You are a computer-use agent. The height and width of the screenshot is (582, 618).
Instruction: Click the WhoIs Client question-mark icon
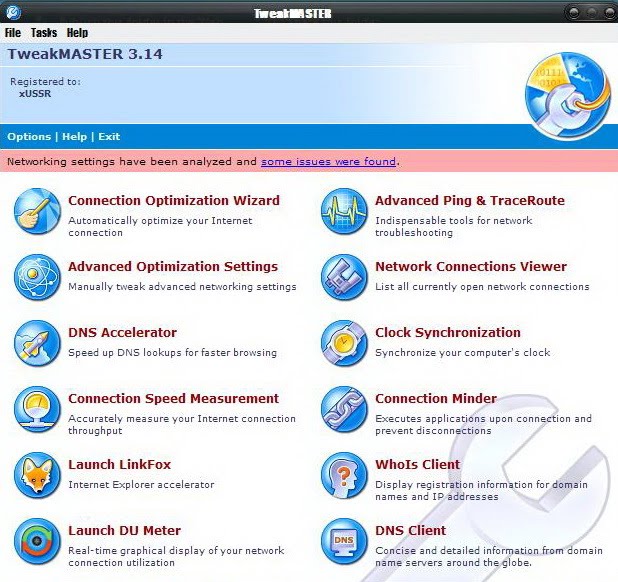pos(344,475)
